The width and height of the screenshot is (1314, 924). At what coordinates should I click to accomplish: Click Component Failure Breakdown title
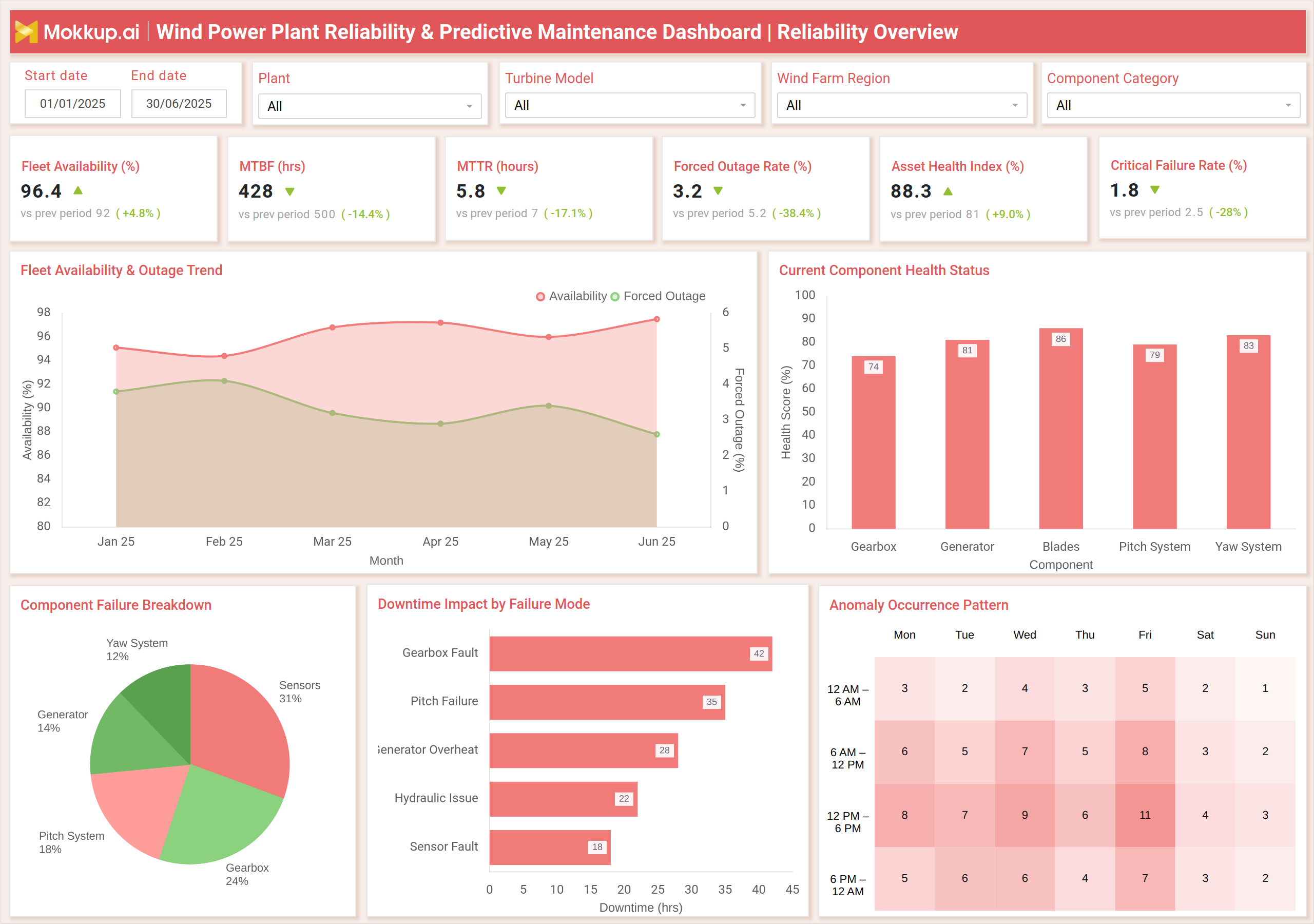coord(116,605)
